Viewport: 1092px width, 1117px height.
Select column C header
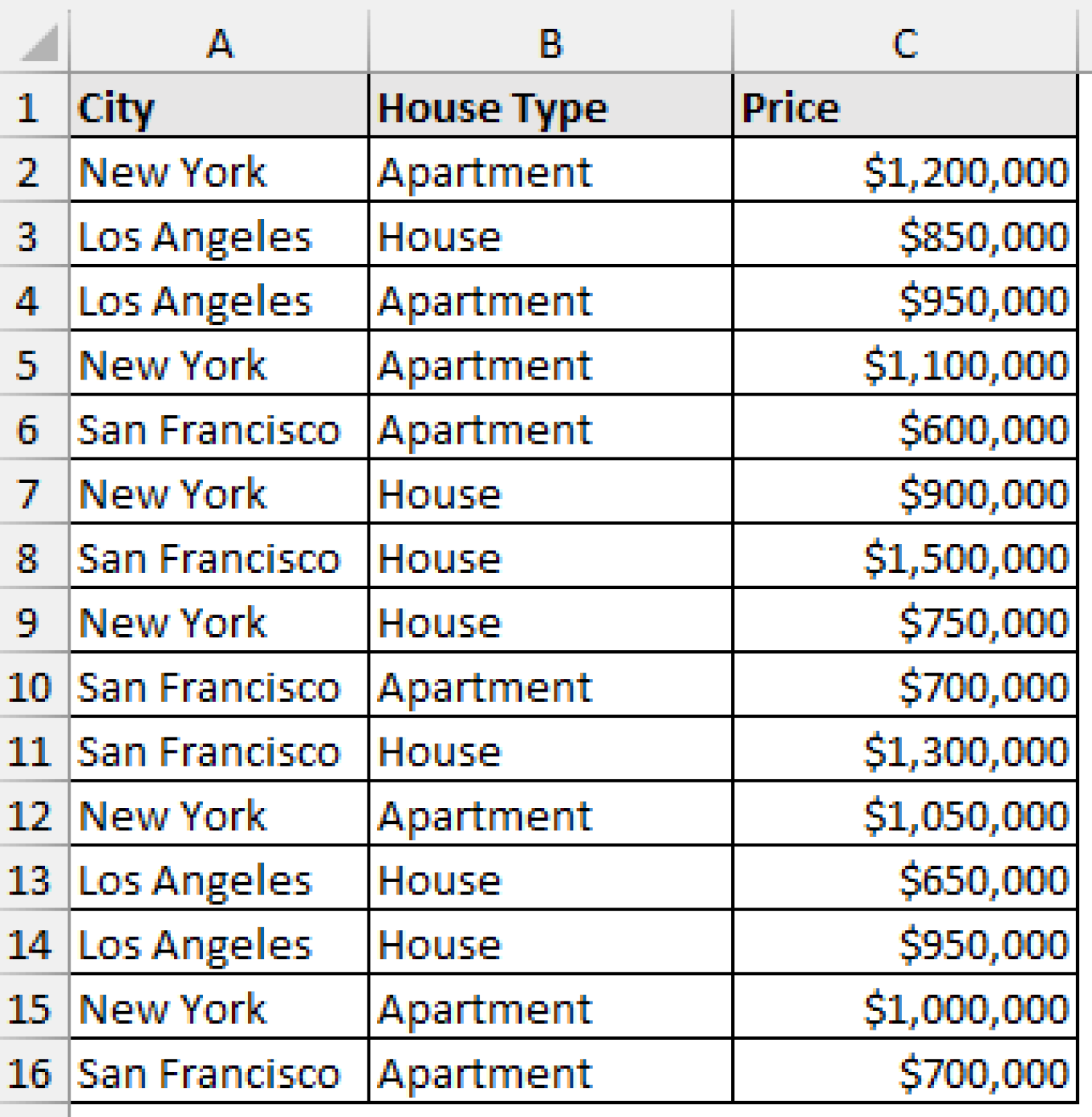906,44
